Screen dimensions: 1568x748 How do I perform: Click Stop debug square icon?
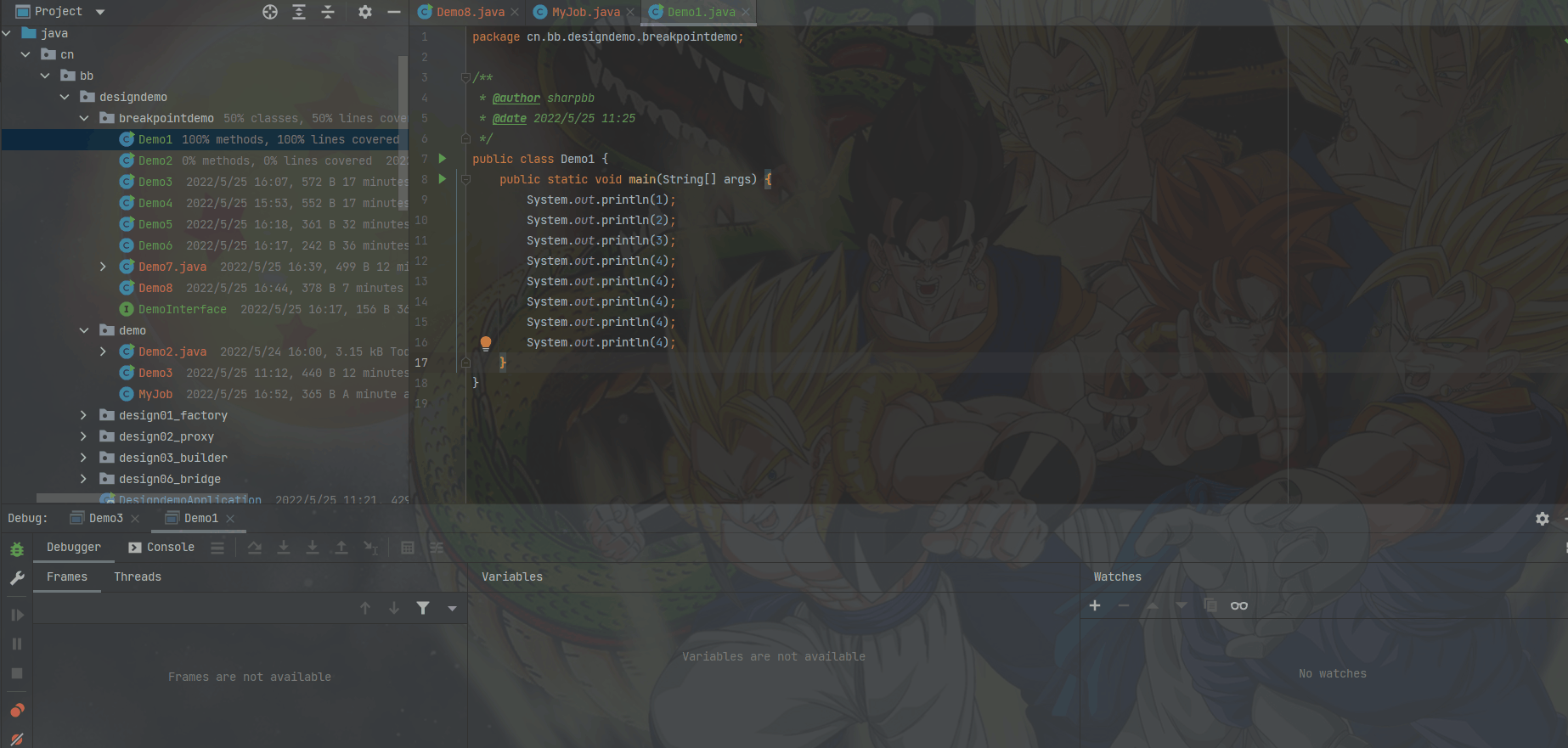tap(17, 673)
